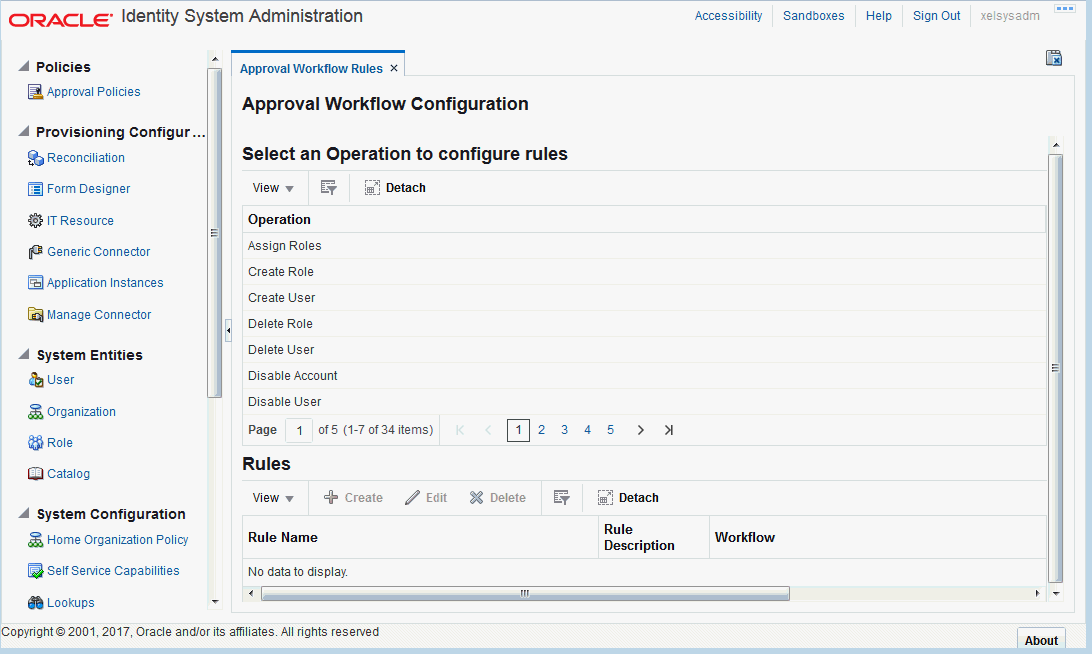Screen dimensions: 1092x654
Task: Collapse the Provisioning Configuration section
Action: point(24,131)
